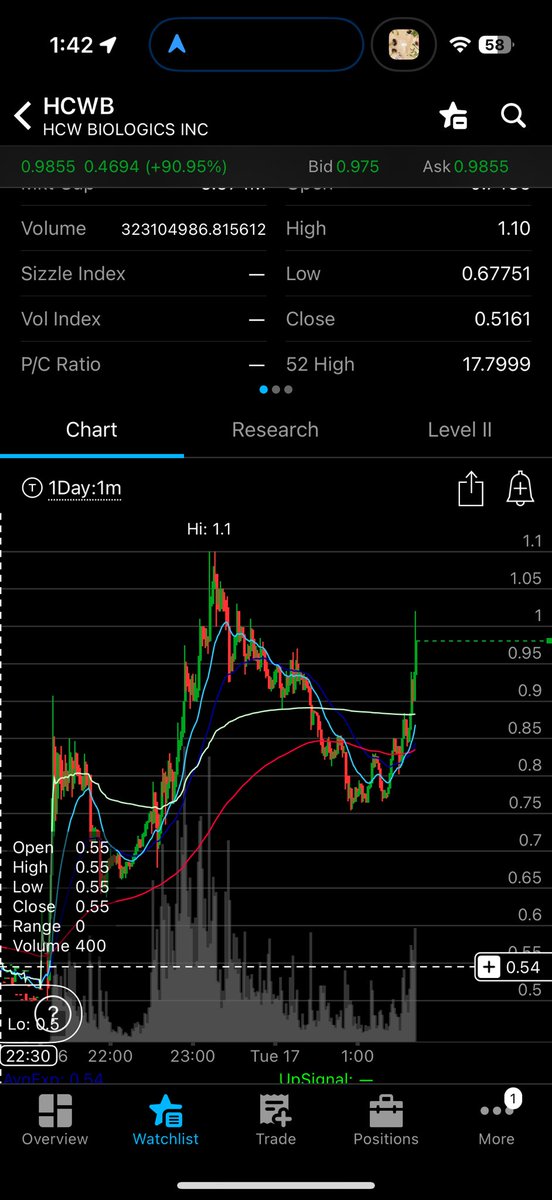The image size is (552, 1200).
Task: Switch to the Research tab
Action: pyautogui.click(x=275, y=430)
